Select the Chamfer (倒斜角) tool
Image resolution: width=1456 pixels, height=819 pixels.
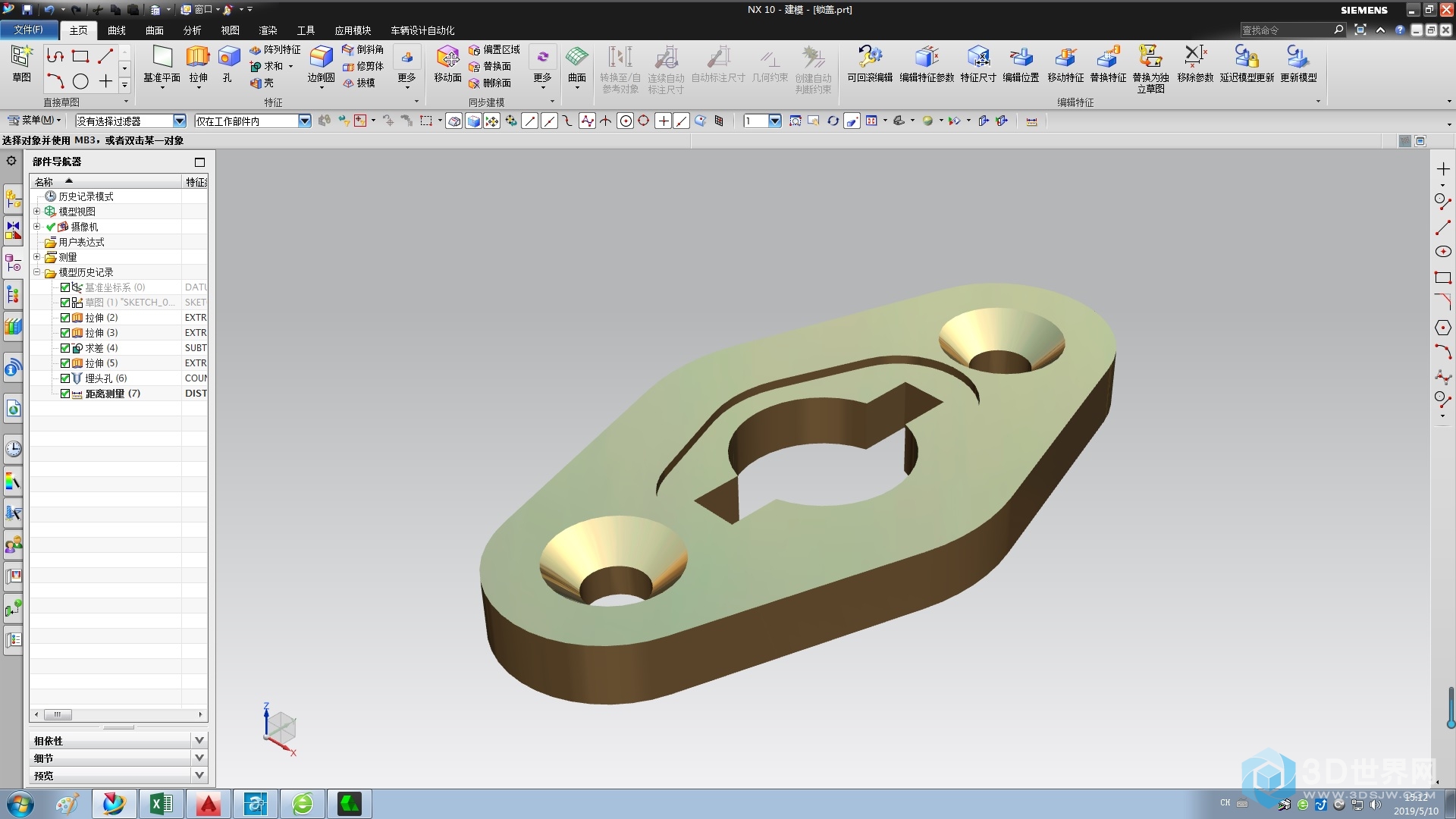[x=362, y=49]
